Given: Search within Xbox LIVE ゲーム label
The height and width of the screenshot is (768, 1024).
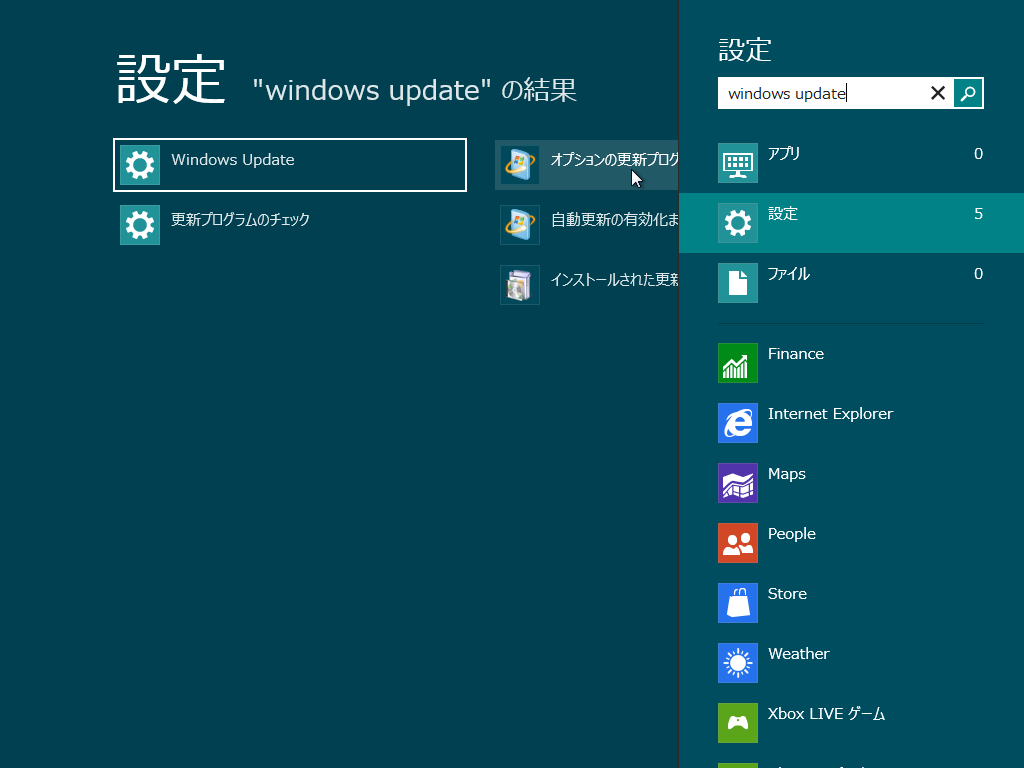Looking at the screenshot, I should [826, 714].
